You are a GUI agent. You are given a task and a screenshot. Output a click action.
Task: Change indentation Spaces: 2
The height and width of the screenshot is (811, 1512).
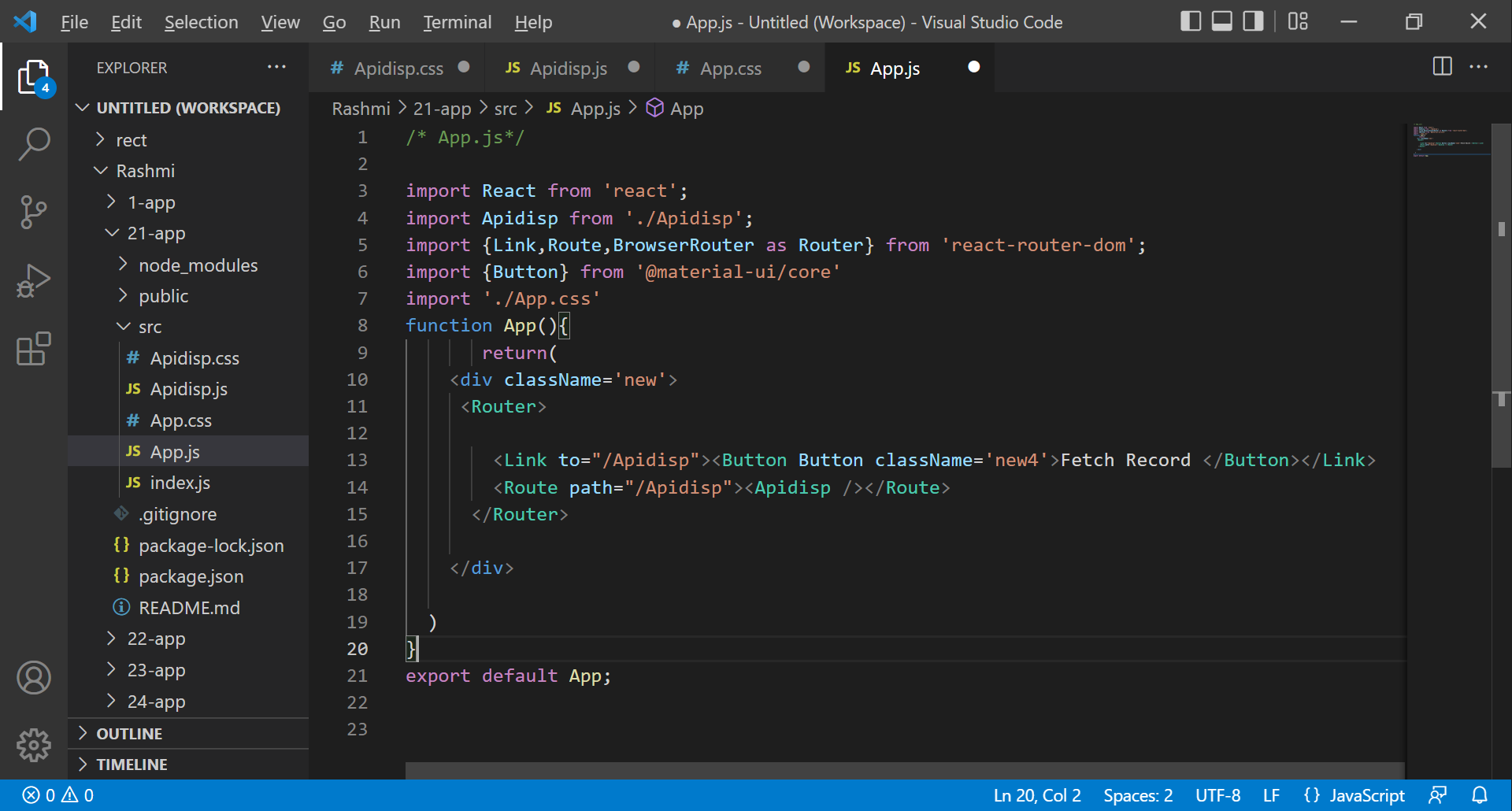[1138, 795]
